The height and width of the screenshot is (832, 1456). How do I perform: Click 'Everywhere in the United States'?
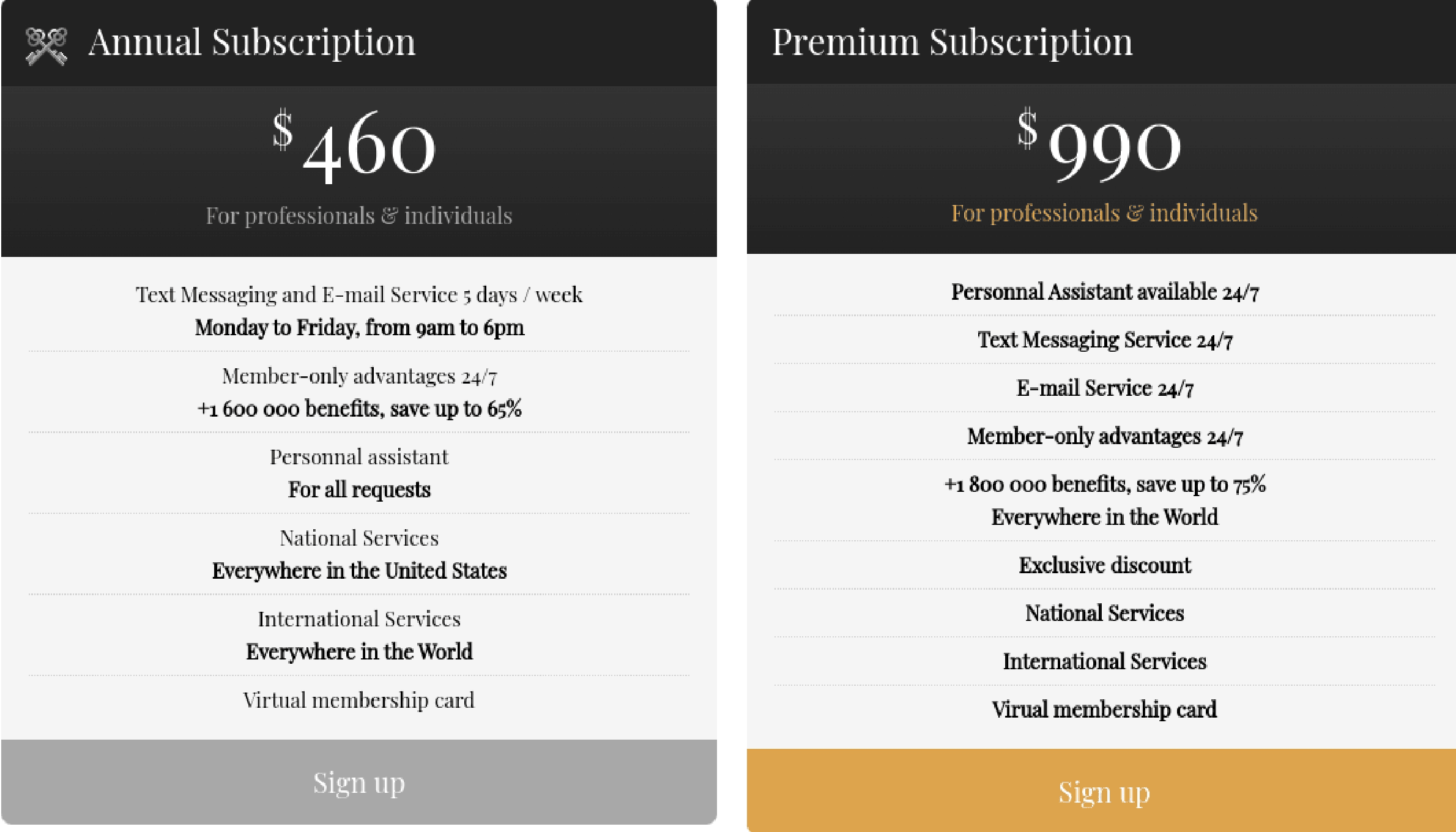click(359, 571)
